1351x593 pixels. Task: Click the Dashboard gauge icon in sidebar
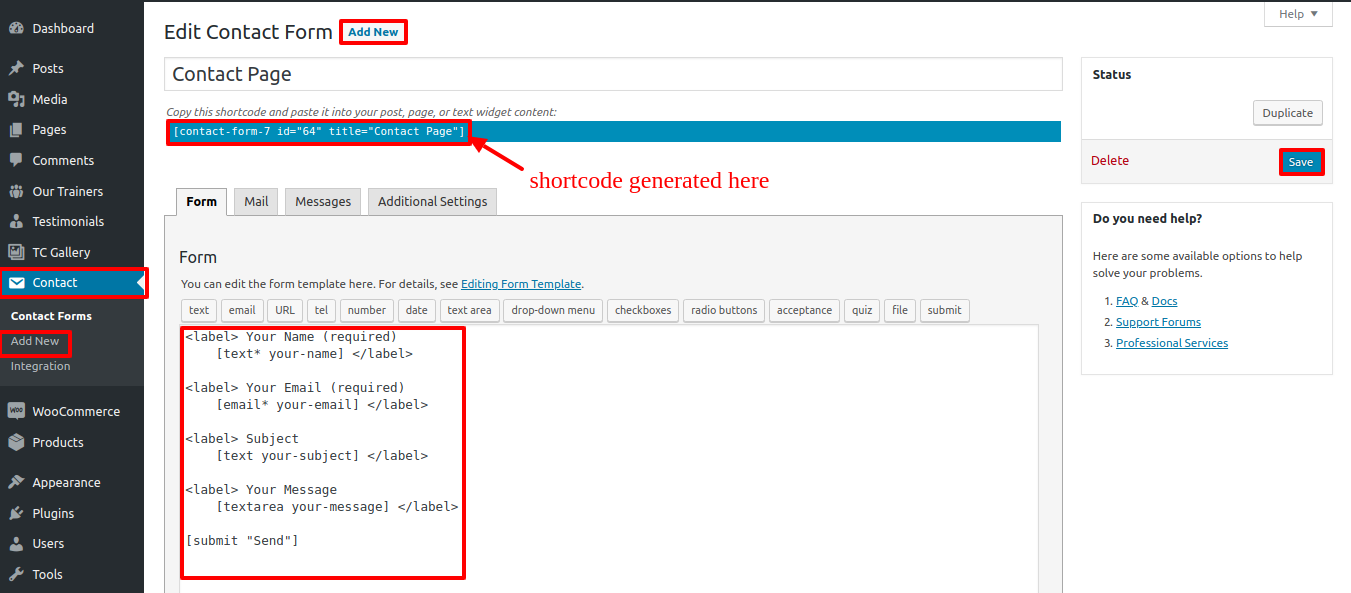tap(16, 29)
